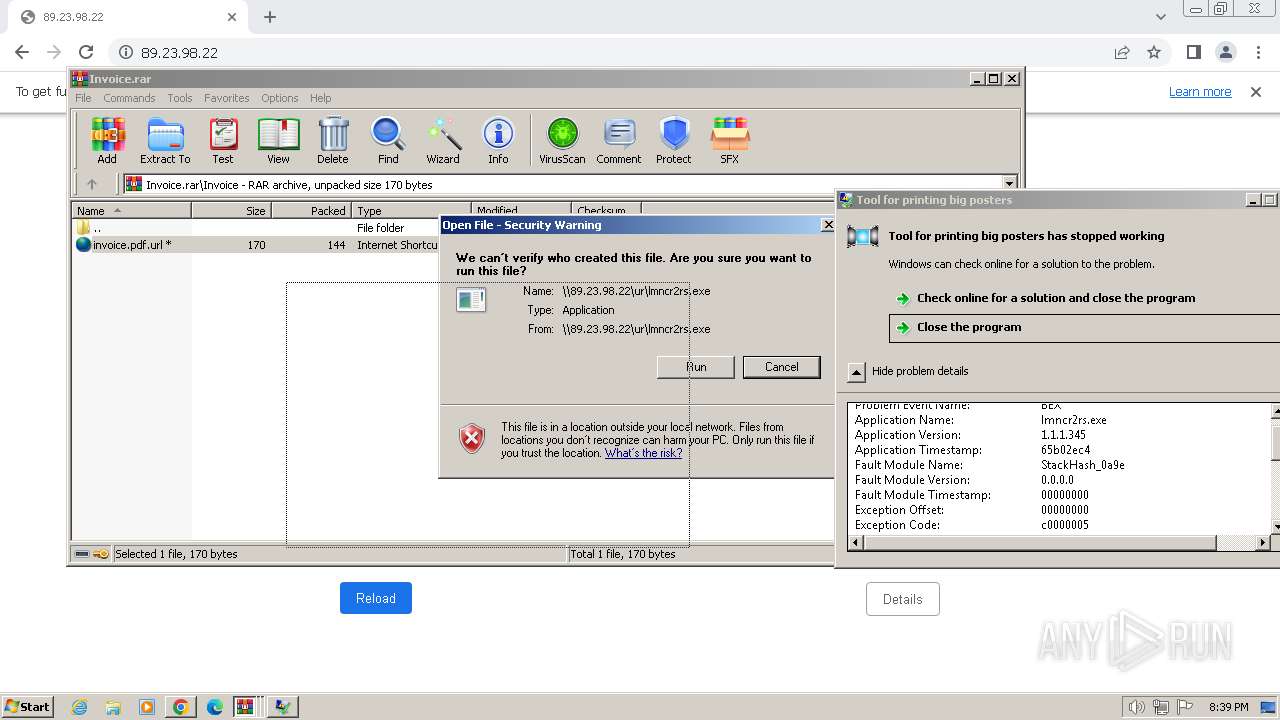Open Chrome from the taskbar

[180, 707]
